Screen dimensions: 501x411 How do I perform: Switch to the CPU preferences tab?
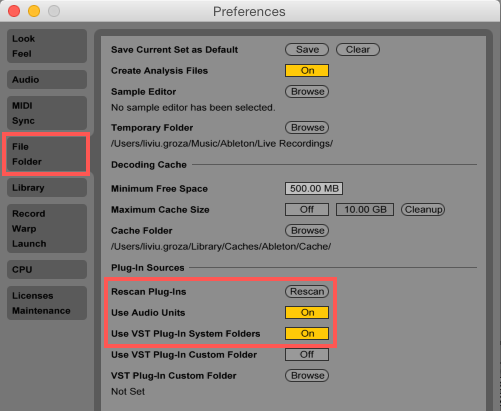pos(47,269)
